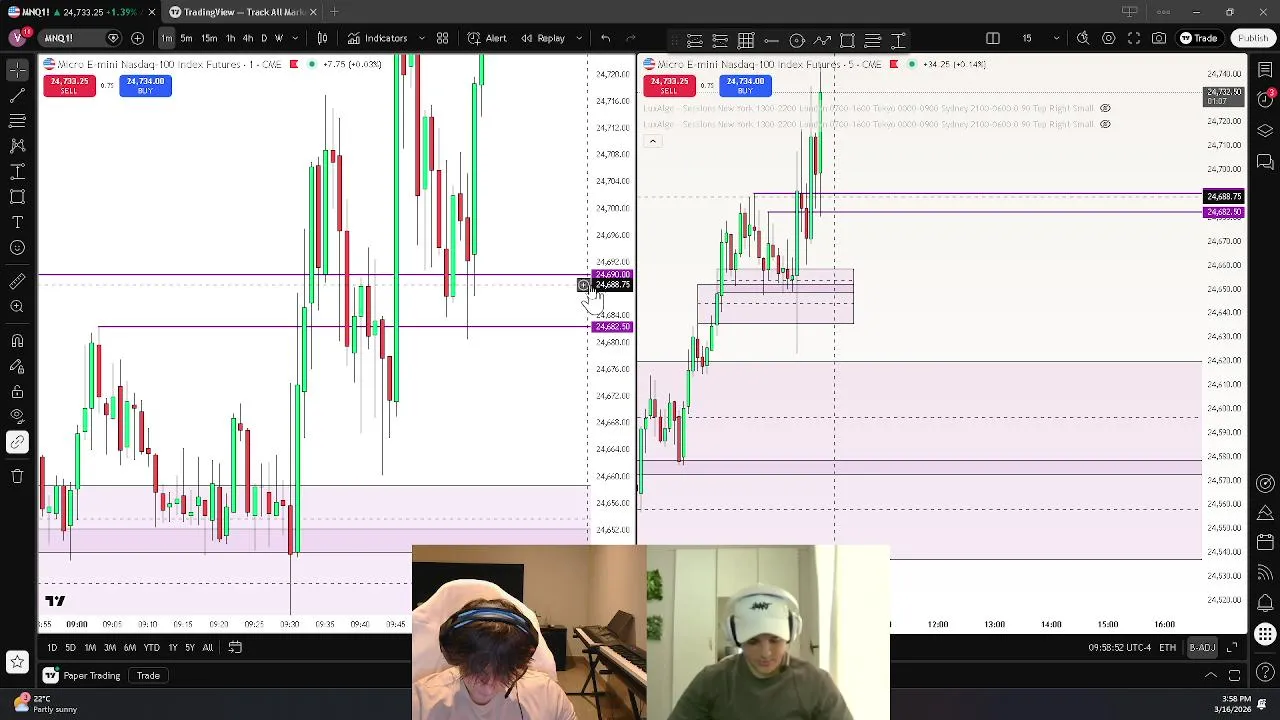This screenshot has height=720, width=1280.
Task: Select the text annotation tool
Action: [x=17, y=222]
